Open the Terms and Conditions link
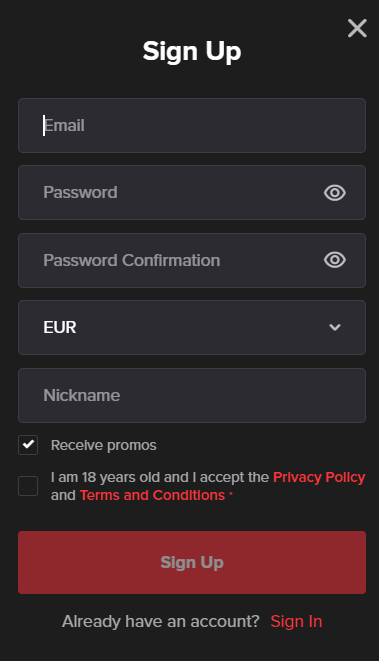The image size is (379, 661). tap(152, 495)
